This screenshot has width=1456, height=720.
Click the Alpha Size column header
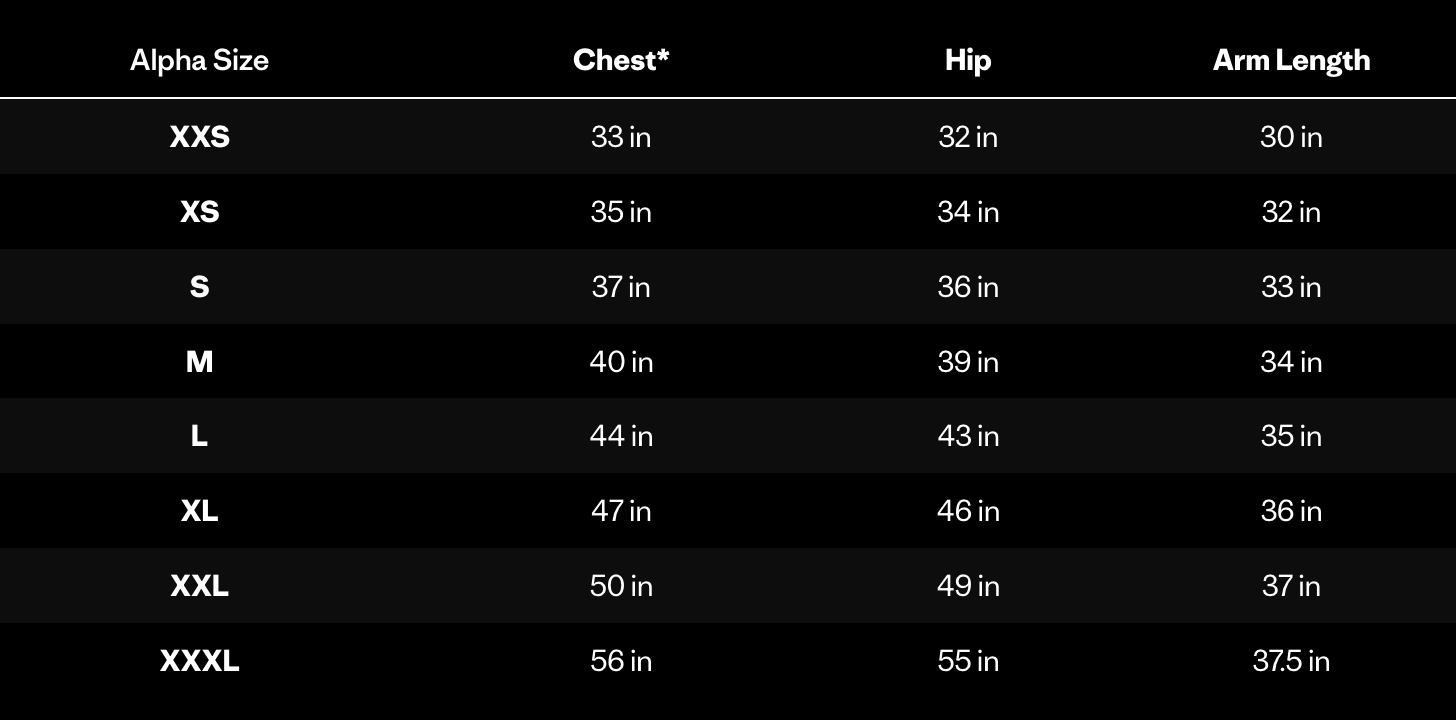(x=199, y=60)
